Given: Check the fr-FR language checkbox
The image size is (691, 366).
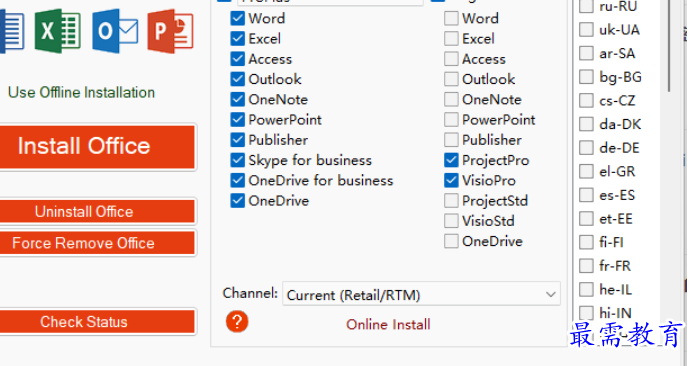Looking at the screenshot, I should [x=586, y=266].
